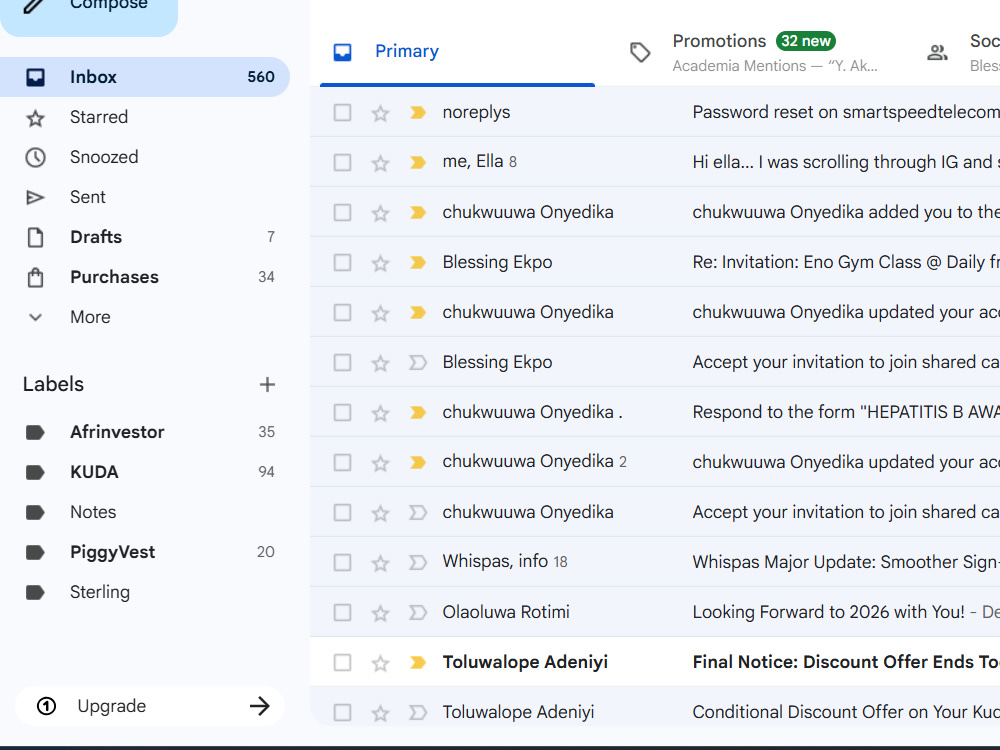Open the Inbox folder

pyautogui.click(x=145, y=77)
